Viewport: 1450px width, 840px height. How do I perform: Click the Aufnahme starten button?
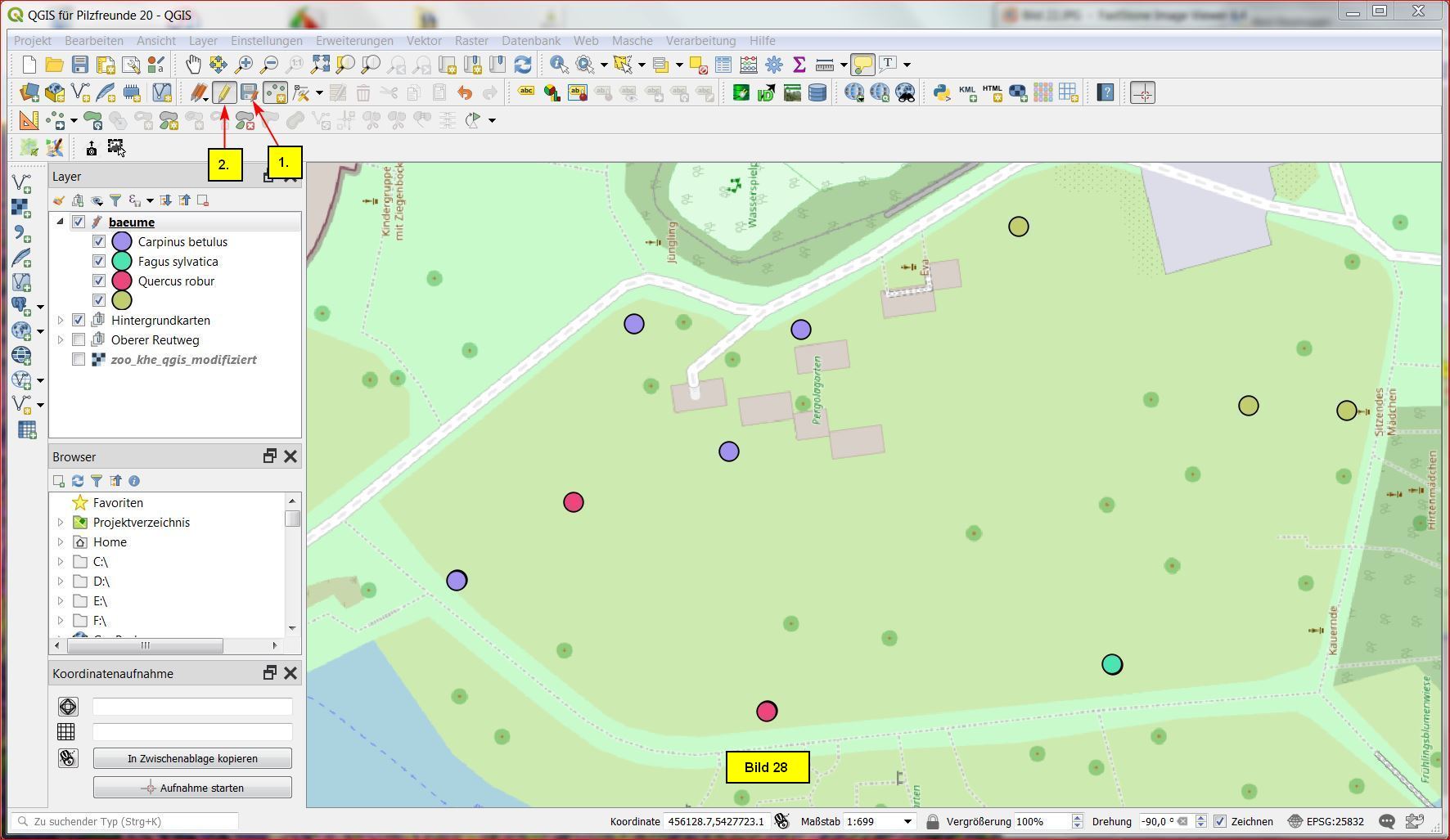192,788
